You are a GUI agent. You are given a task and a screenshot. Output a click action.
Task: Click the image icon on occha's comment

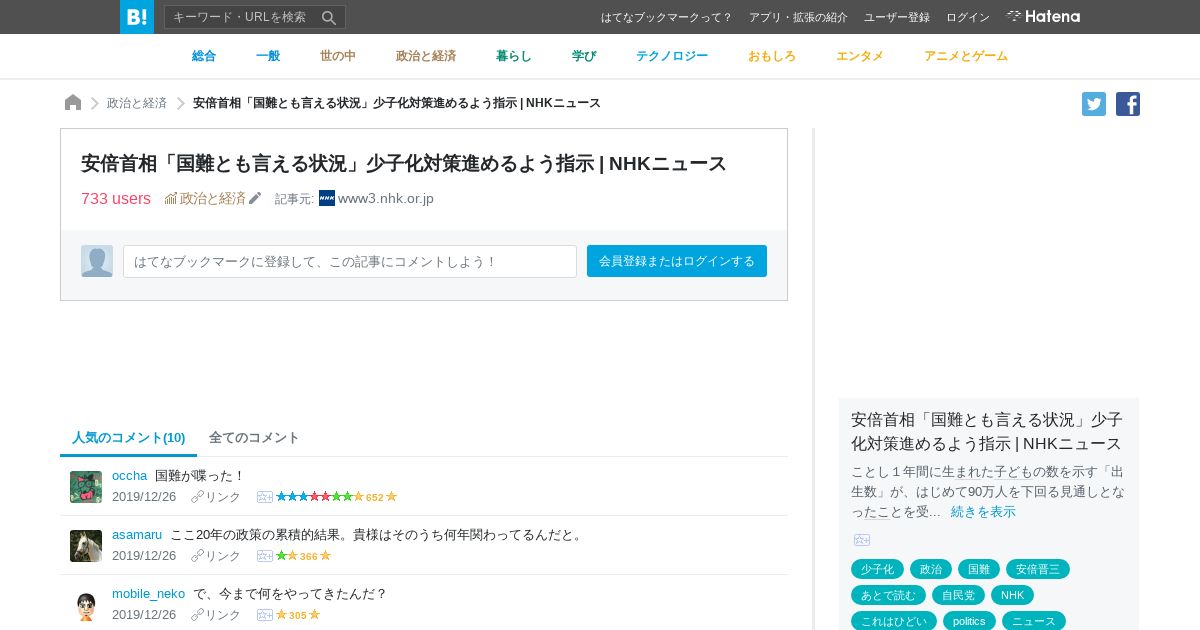pos(265,497)
